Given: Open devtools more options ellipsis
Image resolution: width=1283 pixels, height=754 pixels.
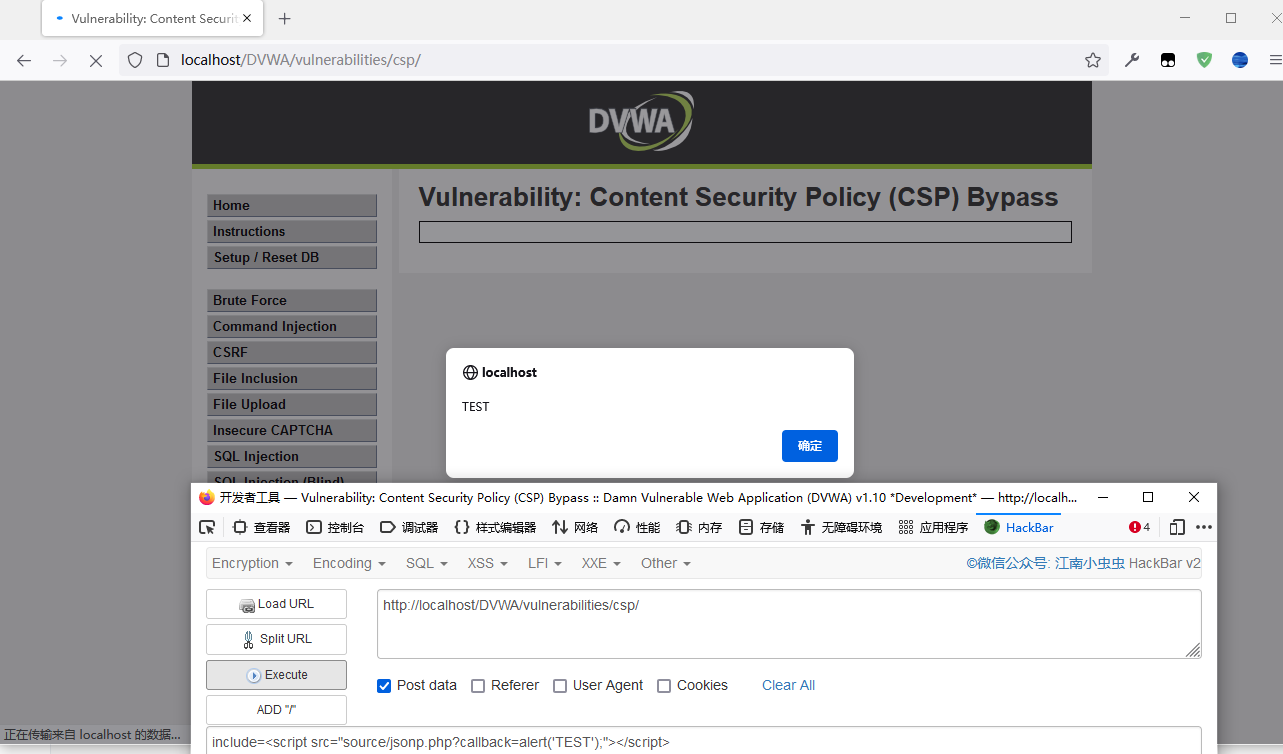Looking at the screenshot, I should 1204,527.
